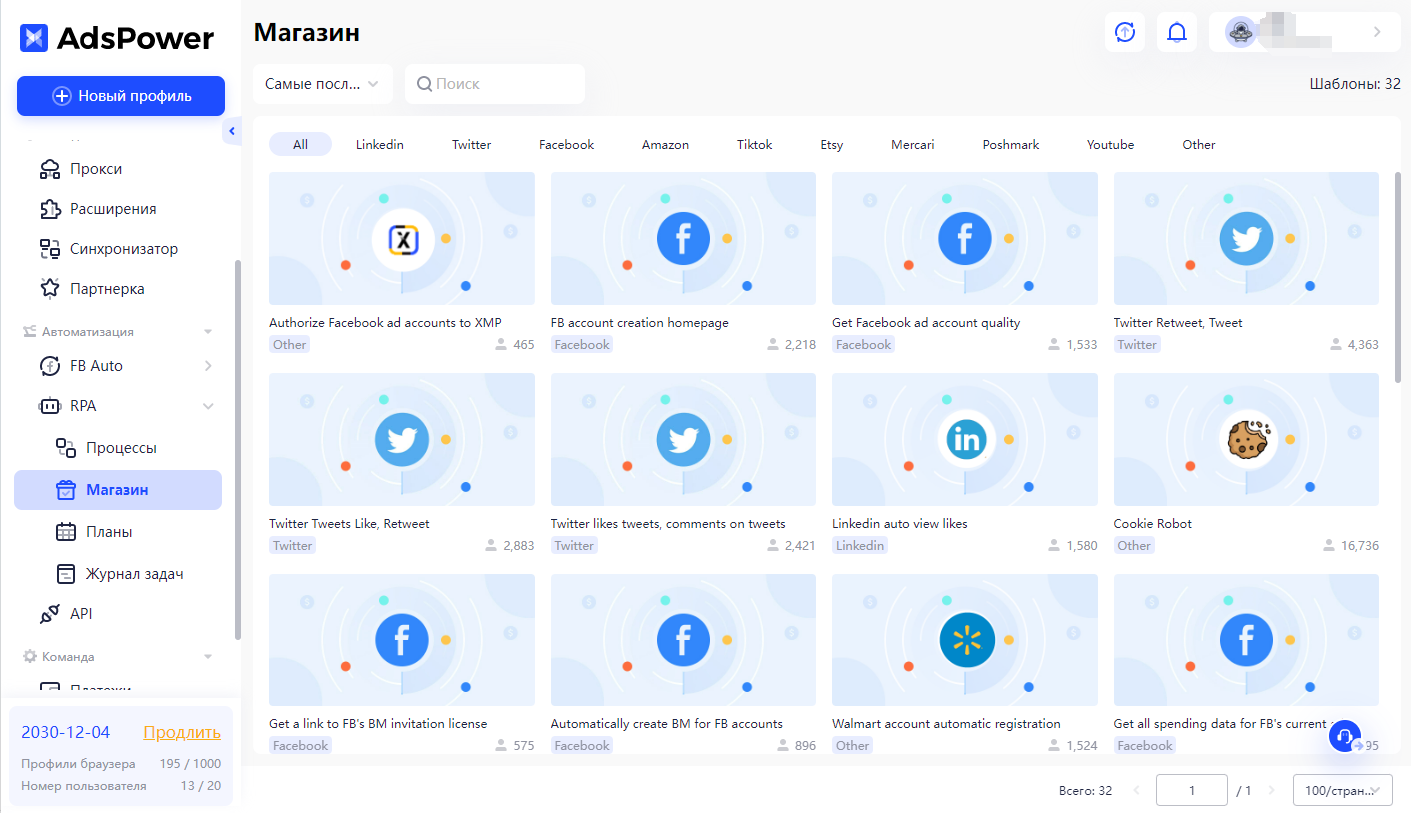Open the support headset chat button
Viewport: 1411px width, 813px height.
pyautogui.click(x=1345, y=737)
